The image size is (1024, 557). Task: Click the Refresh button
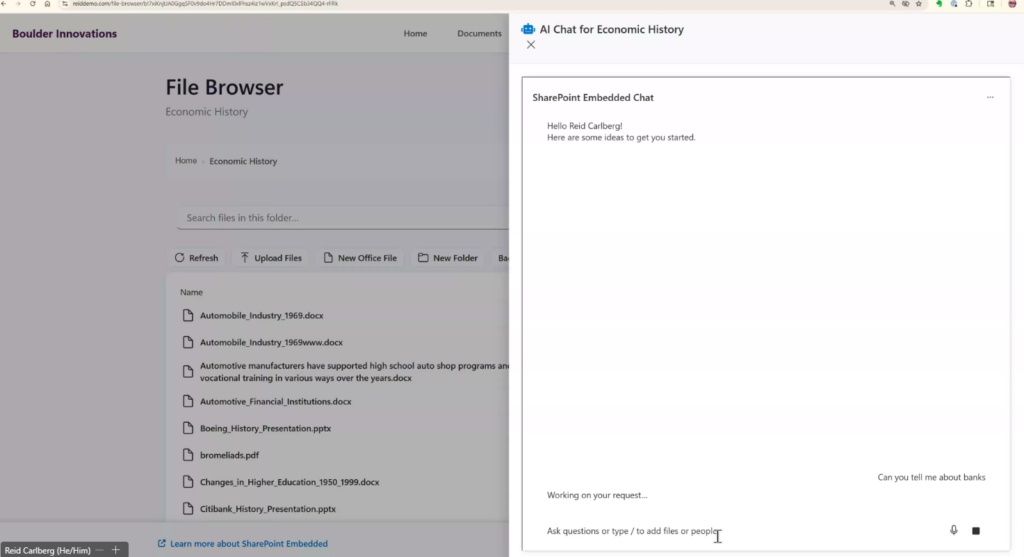pyautogui.click(x=196, y=258)
